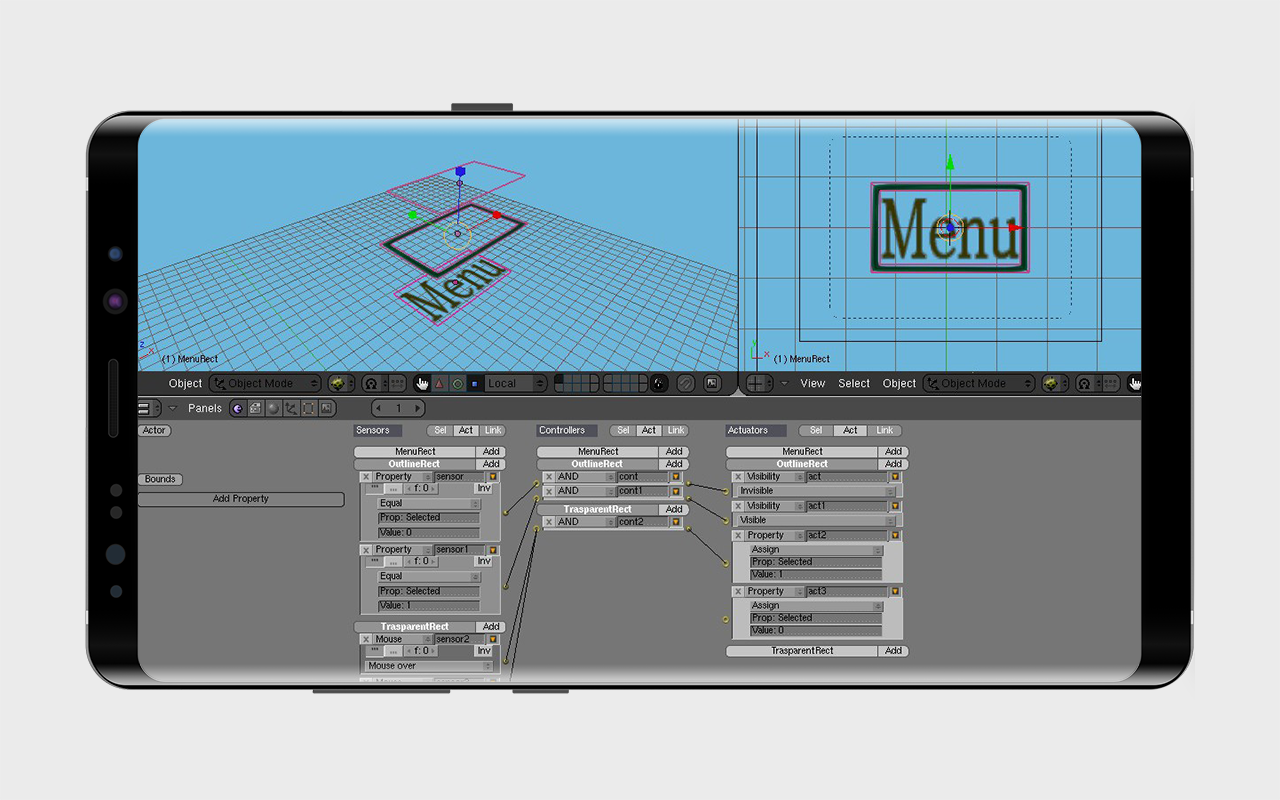Activate the grab hand manipulator icon
The height and width of the screenshot is (800, 1280).
(x=422, y=383)
